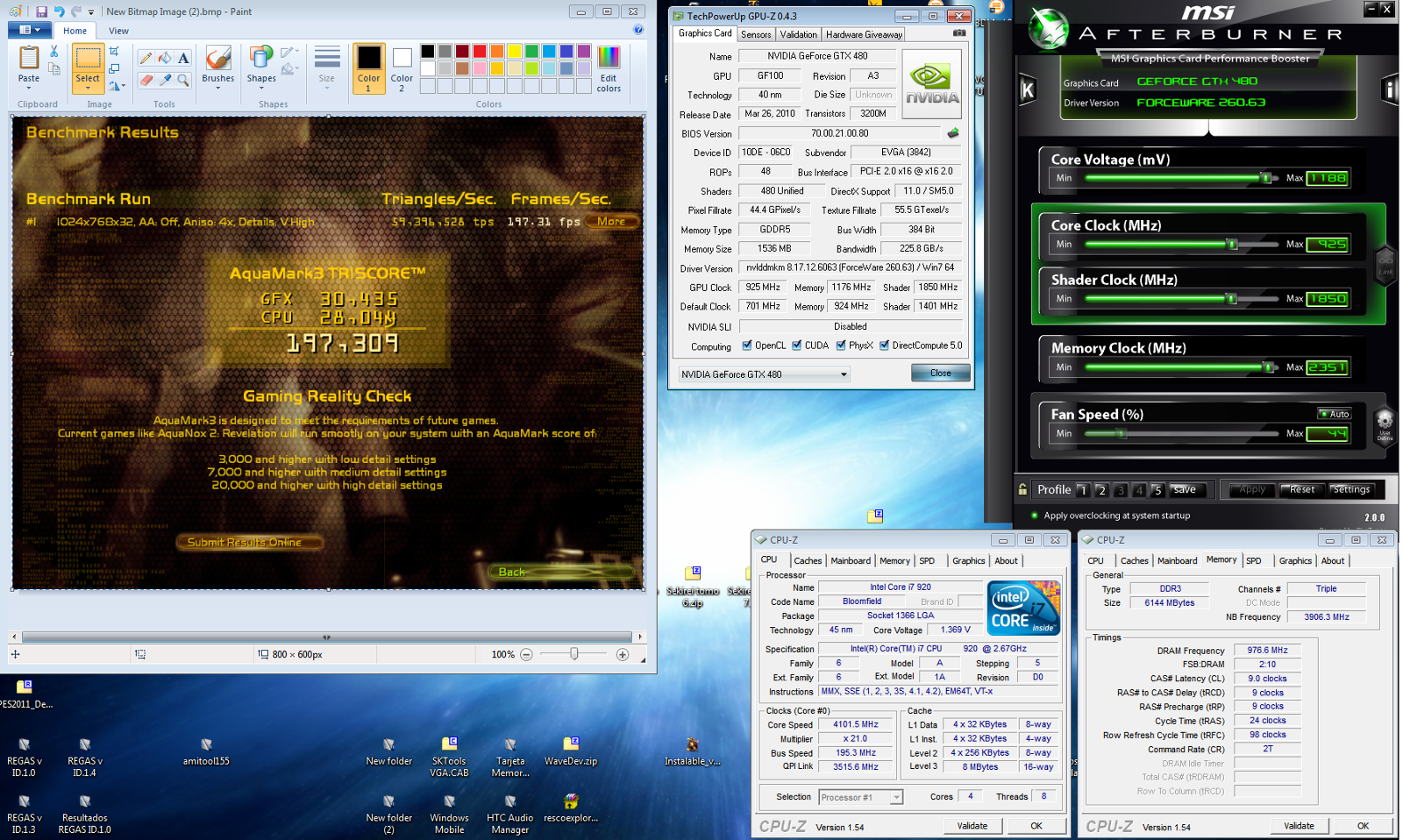
Task: Click Undo in Paint's title bar
Action: (x=60, y=11)
